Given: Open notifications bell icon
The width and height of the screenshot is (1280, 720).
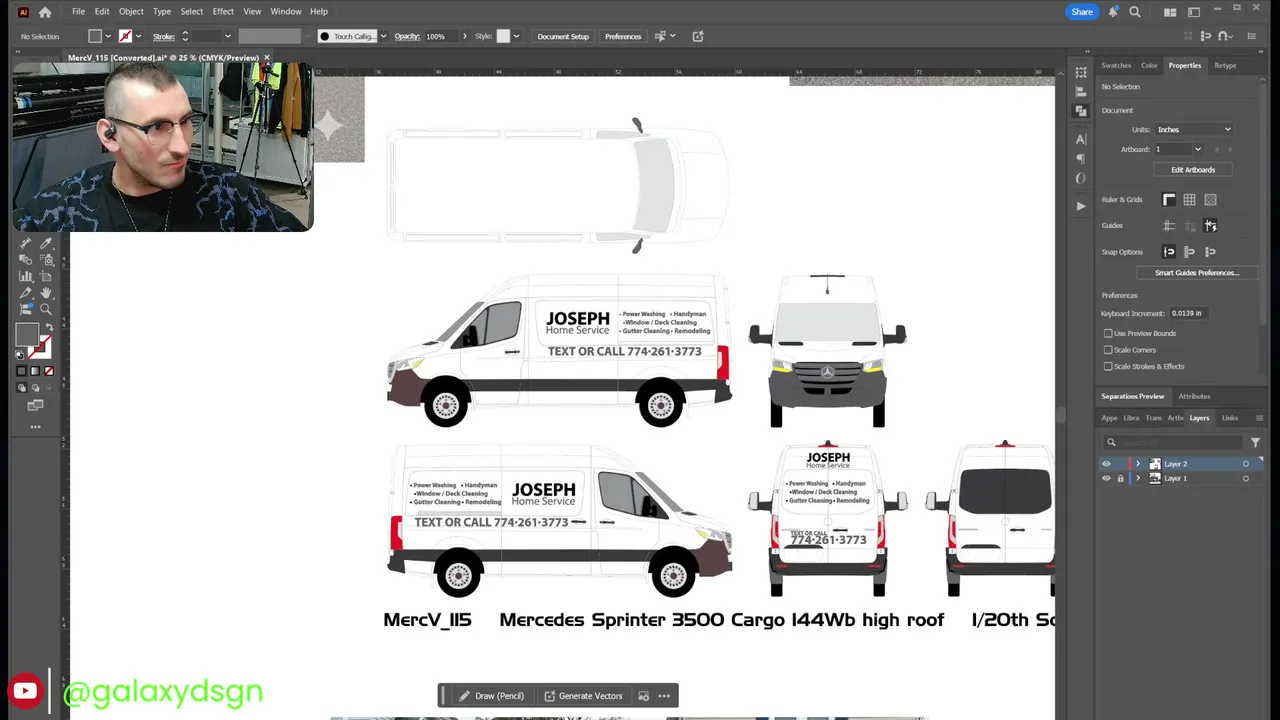Looking at the screenshot, I should coord(1113,12).
